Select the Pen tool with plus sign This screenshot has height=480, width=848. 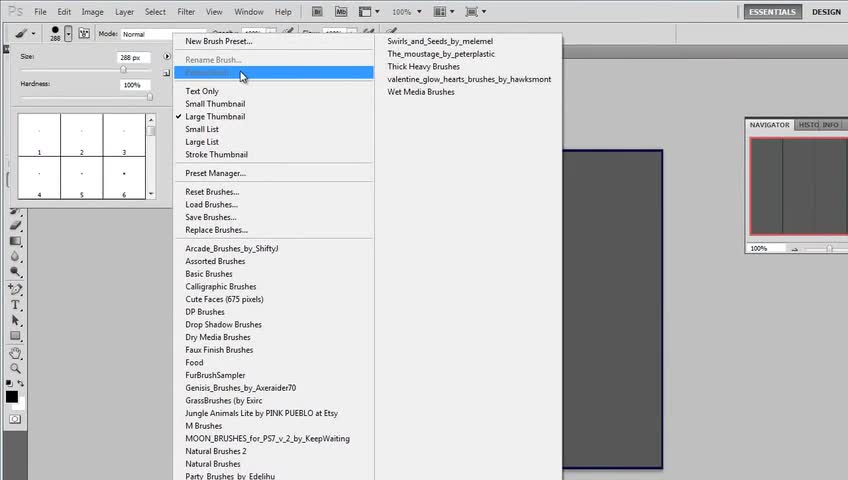15,289
